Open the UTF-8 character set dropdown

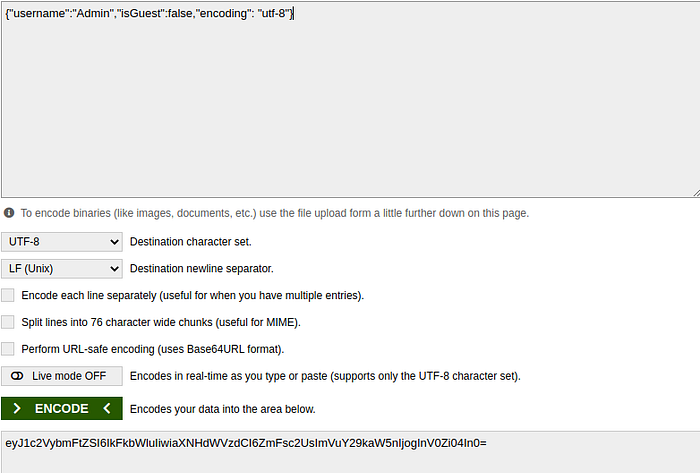pyautogui.click(x=62, y=242)
